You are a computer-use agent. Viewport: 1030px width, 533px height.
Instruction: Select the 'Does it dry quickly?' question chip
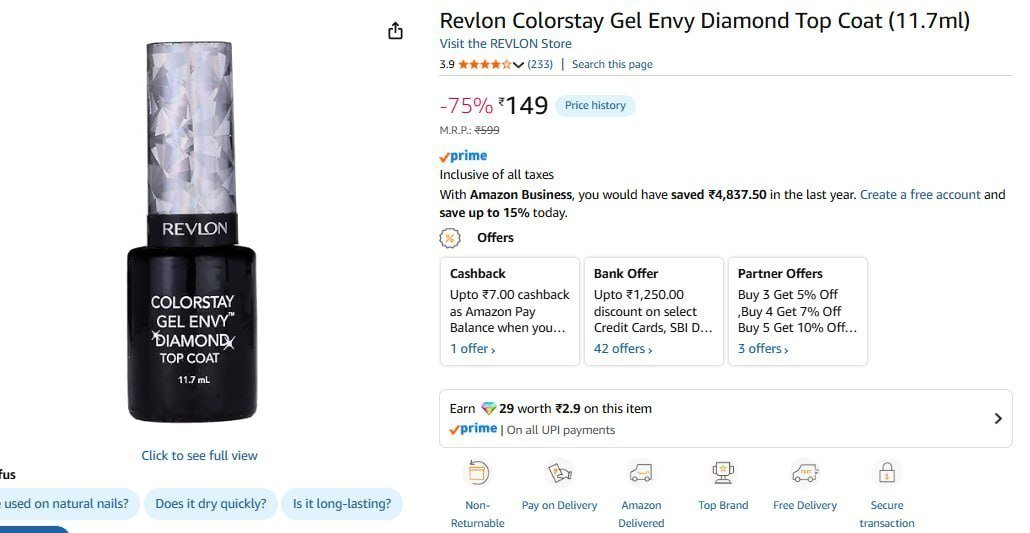pyautogui.click(x=211, y=504)
